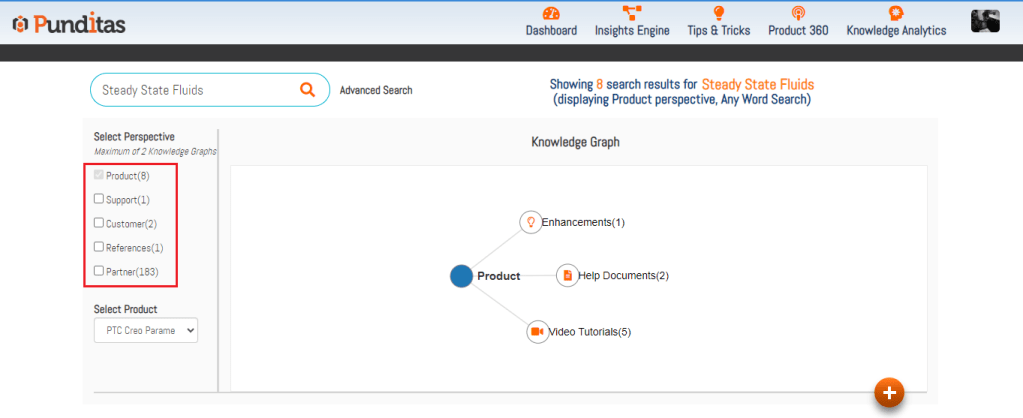Click the Tips & Tricks lightbulb icon
This screenshot has height=418, width=1023.
coord(718,13)
